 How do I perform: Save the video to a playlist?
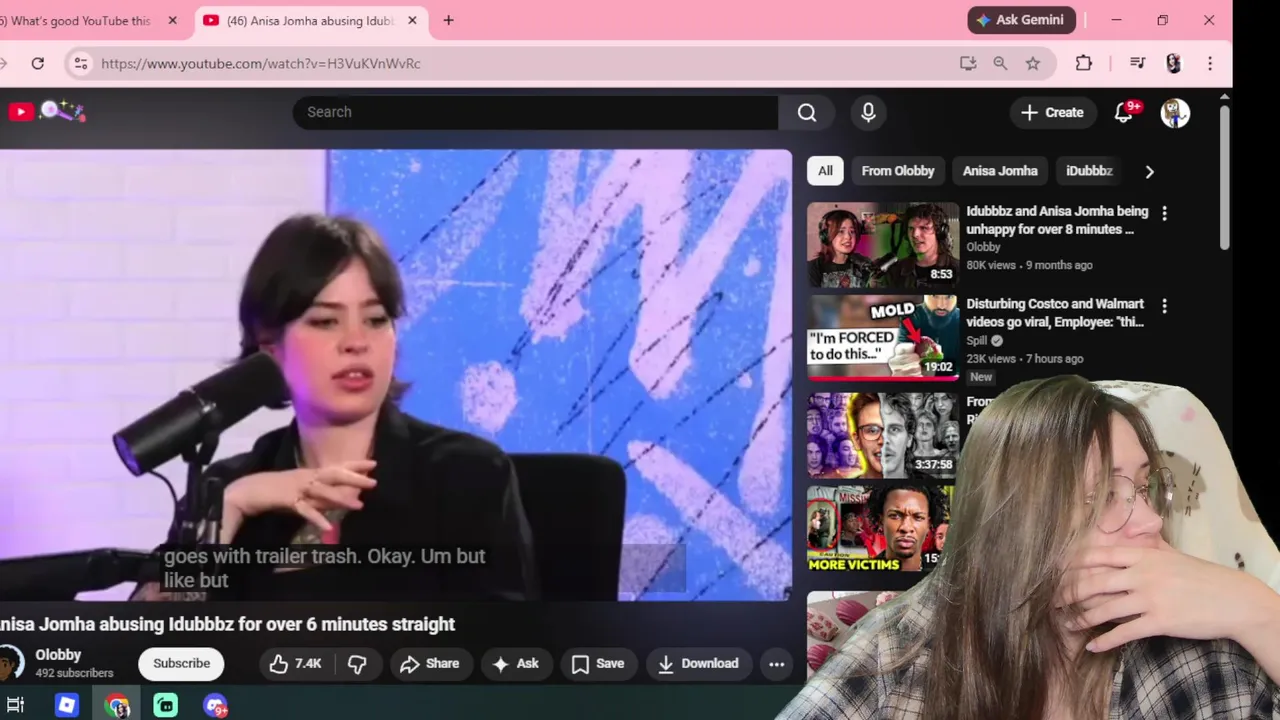(x=598, y=664)
